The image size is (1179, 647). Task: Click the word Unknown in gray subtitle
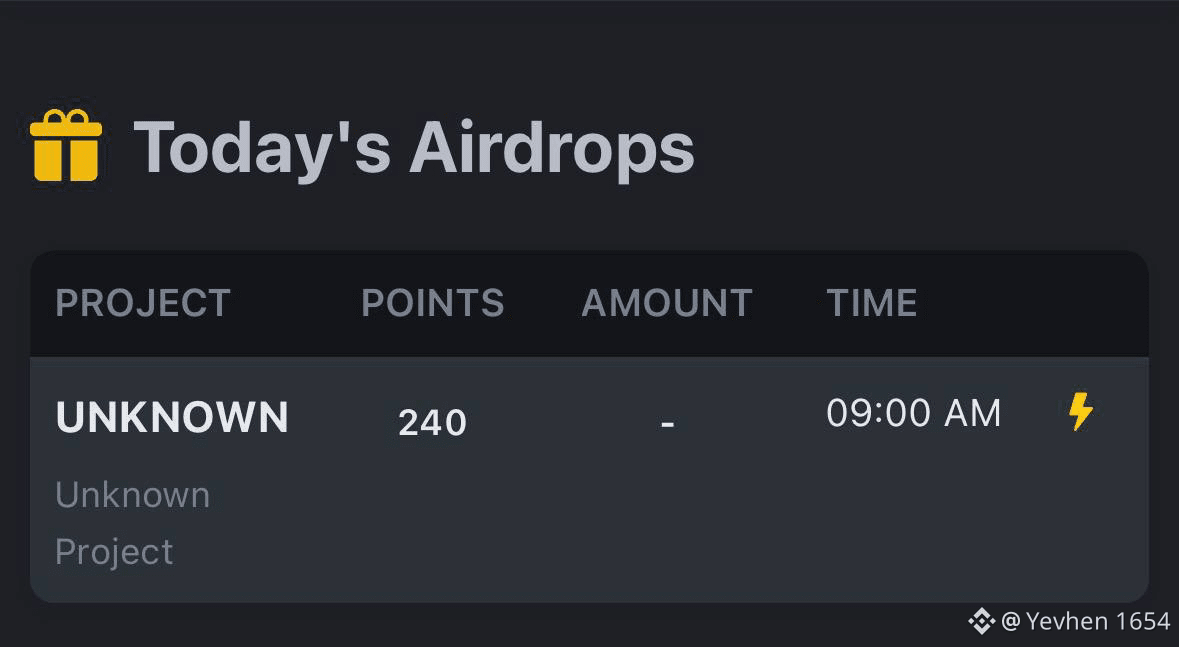point(132,495)
